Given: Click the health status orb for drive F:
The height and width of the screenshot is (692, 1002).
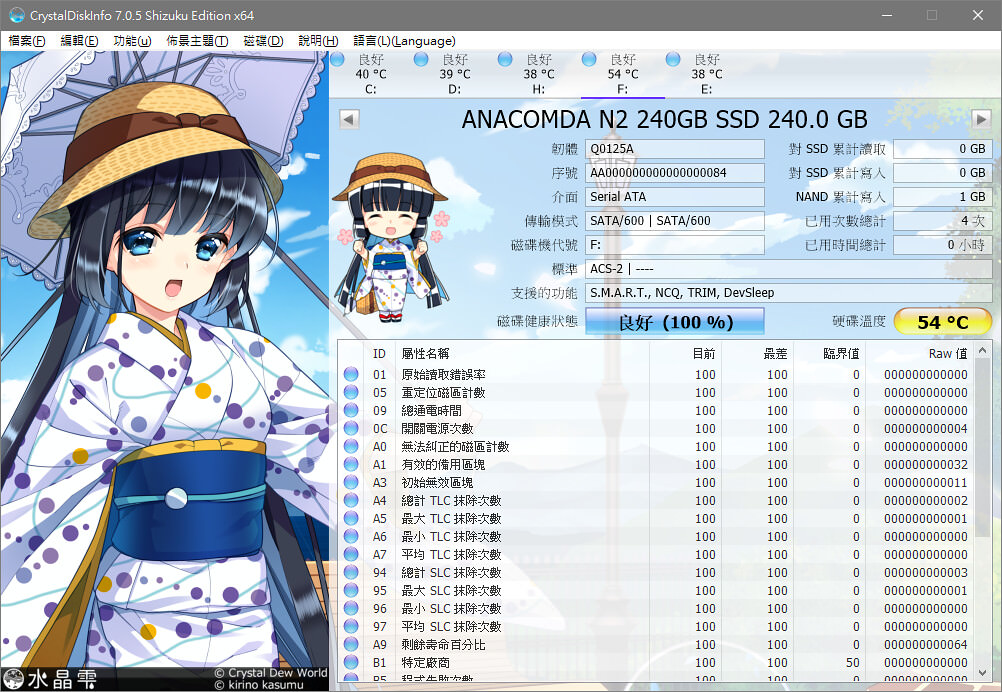Looking at the screenshot, I should (x=589, y=59).
